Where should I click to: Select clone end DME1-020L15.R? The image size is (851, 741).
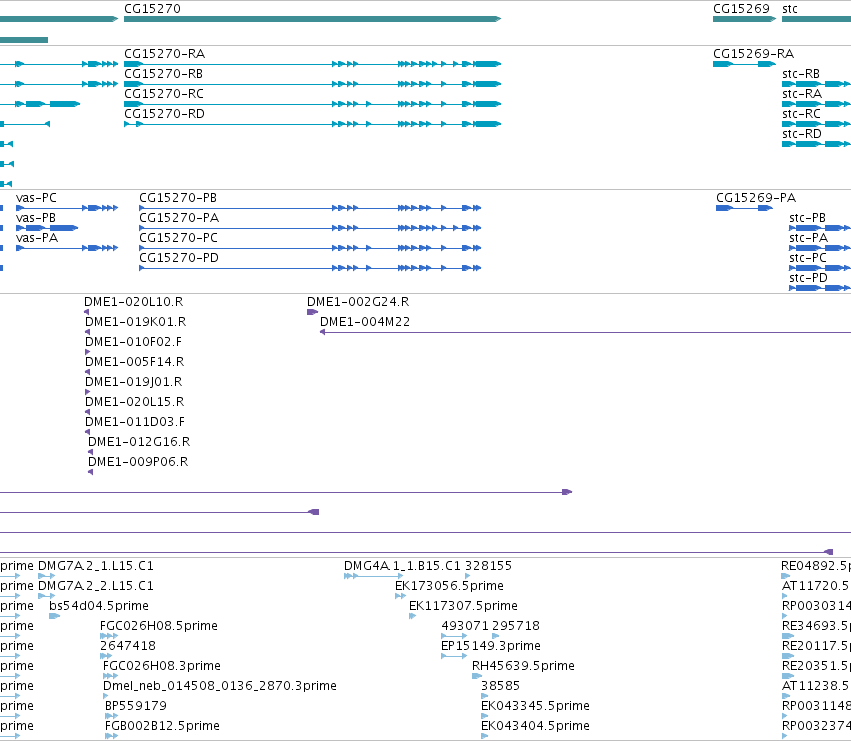87,412
